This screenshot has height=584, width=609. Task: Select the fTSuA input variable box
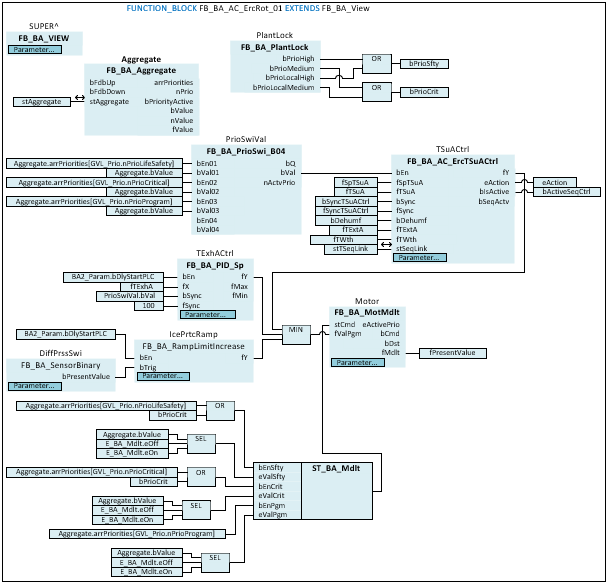tap(356, 192)
